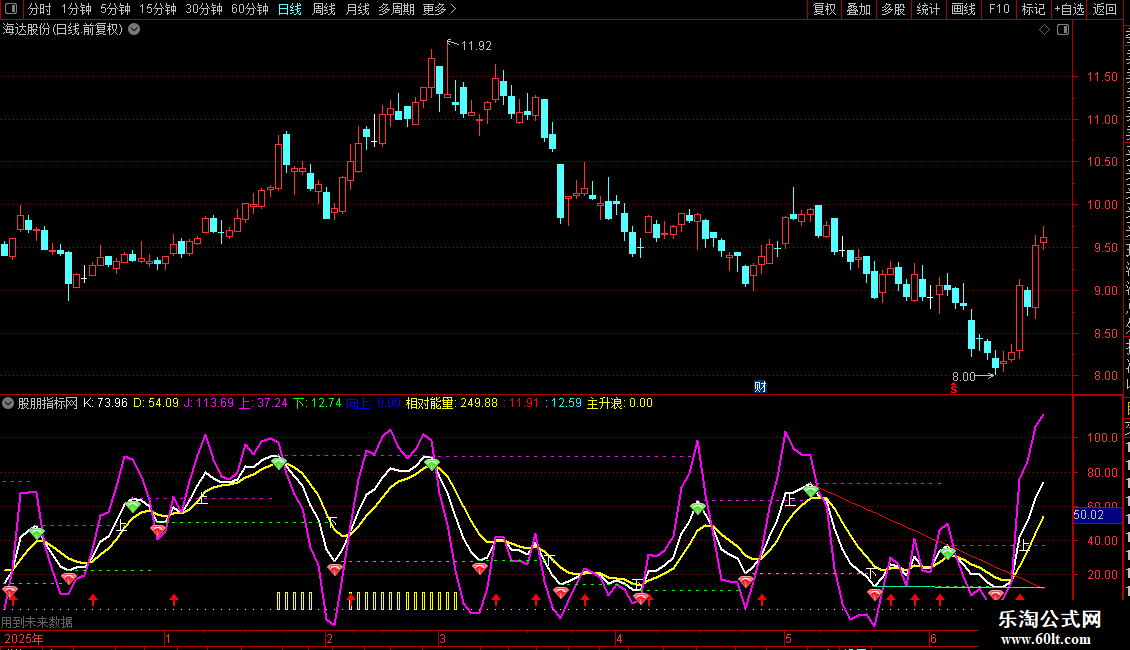
Task: Click the 股朋指标网 indicator name
Action: pyautogui.click(x=48, y=404)
